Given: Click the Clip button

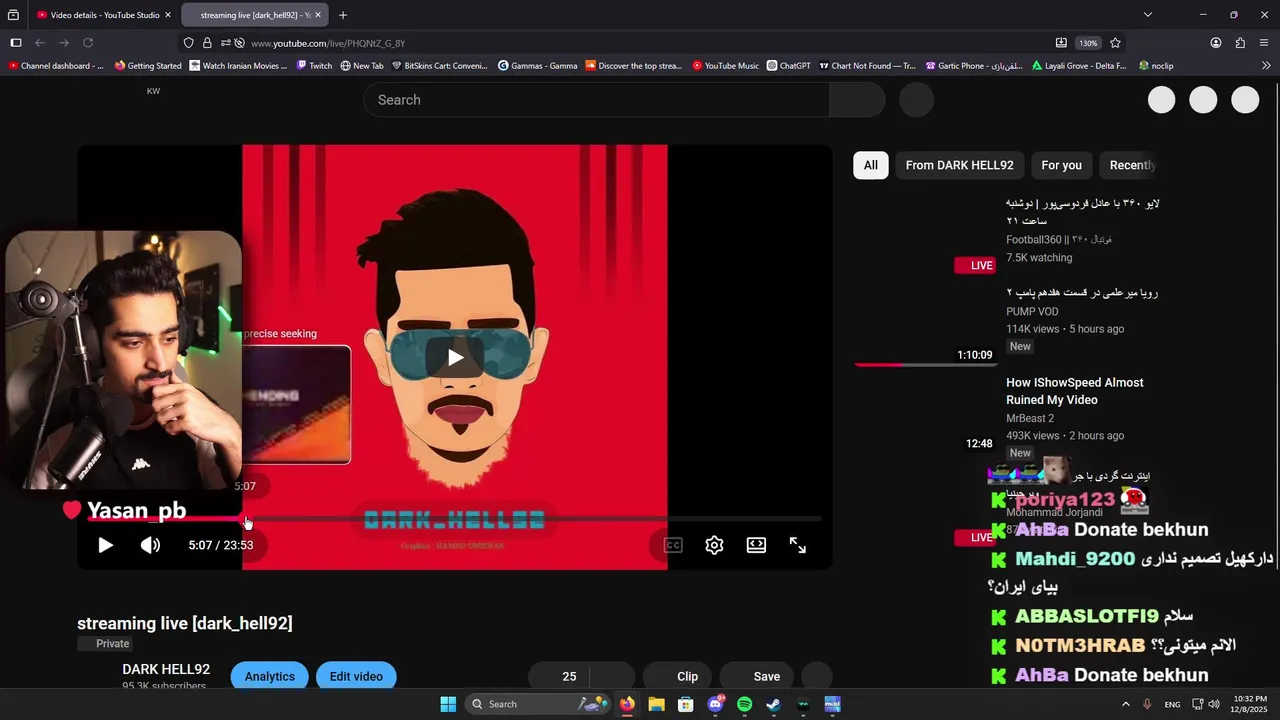Looking at the screenshot, I should click(677, 676).
